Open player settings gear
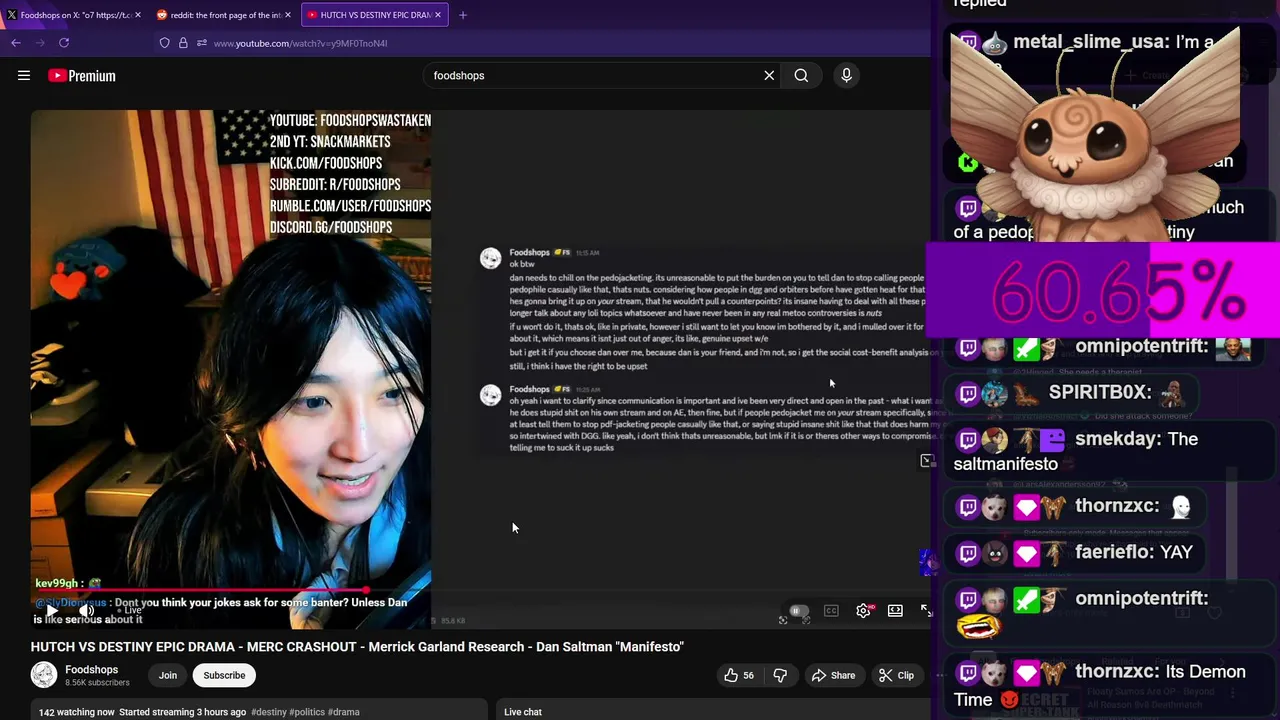The width and height of the screenshot is (1280, 720). [863, 611]
